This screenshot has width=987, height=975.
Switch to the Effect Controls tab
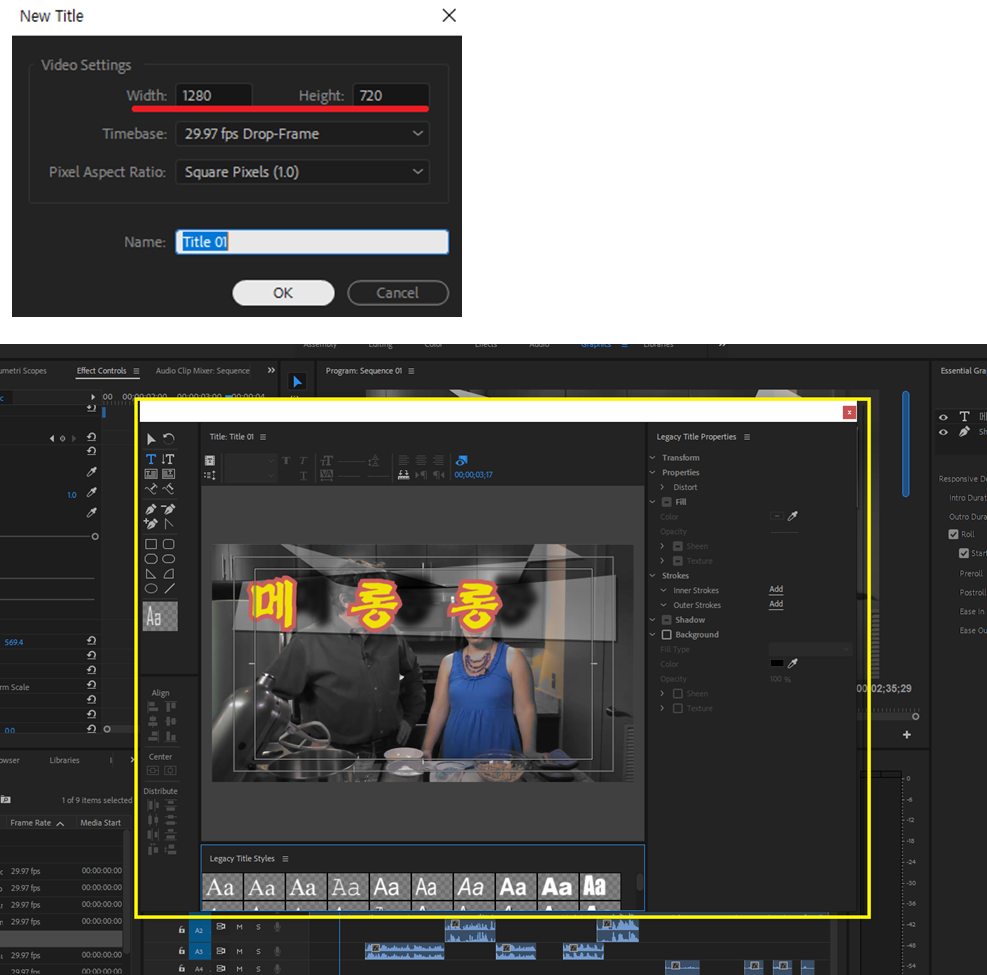(x=101, y=371)
